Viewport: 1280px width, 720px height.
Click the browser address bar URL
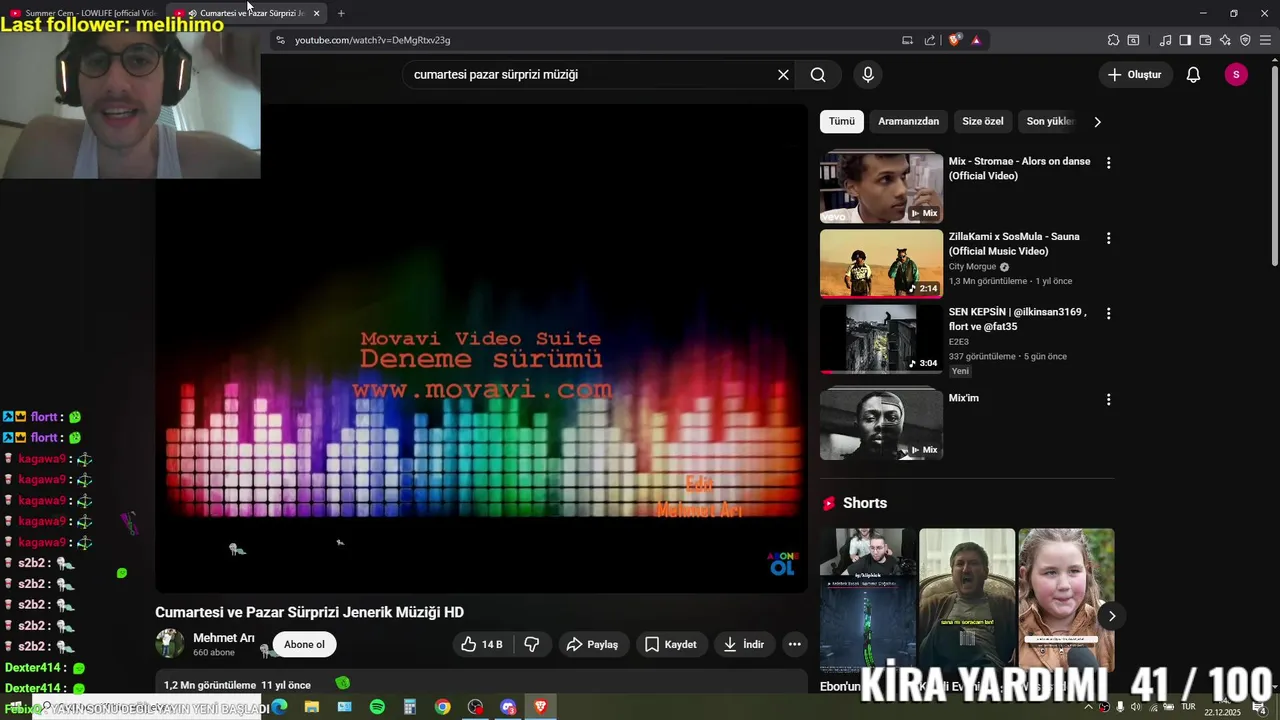click(x=372, y=40)
